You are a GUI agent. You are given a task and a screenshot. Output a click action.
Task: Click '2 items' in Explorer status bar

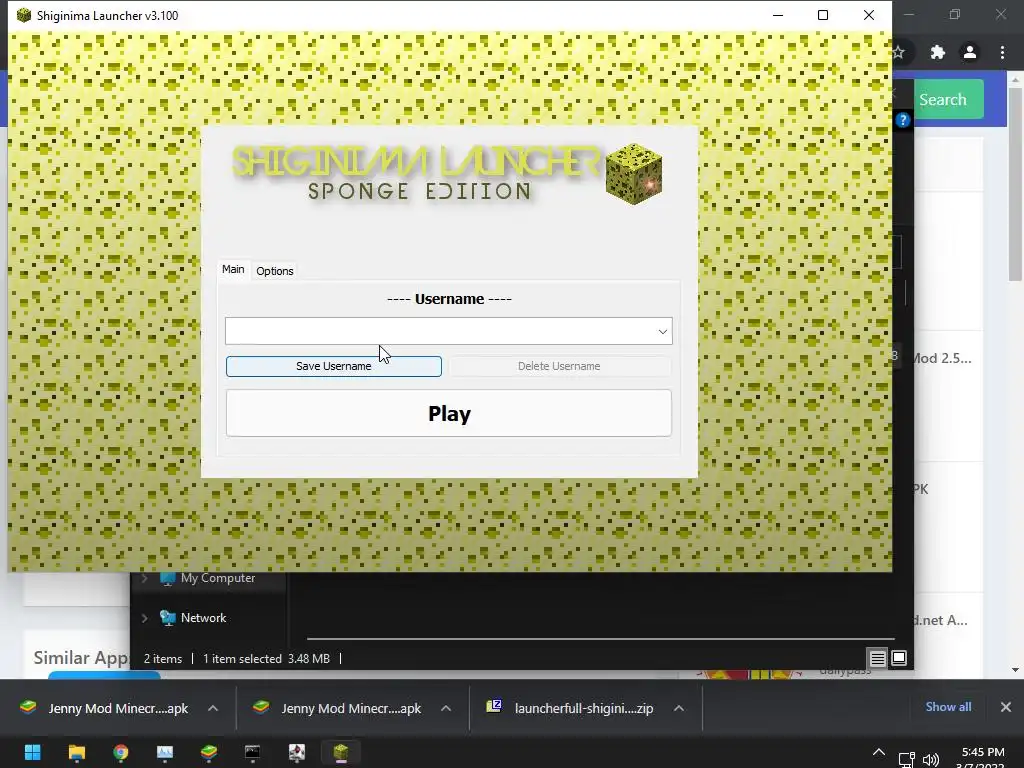[x=163, y=659]
